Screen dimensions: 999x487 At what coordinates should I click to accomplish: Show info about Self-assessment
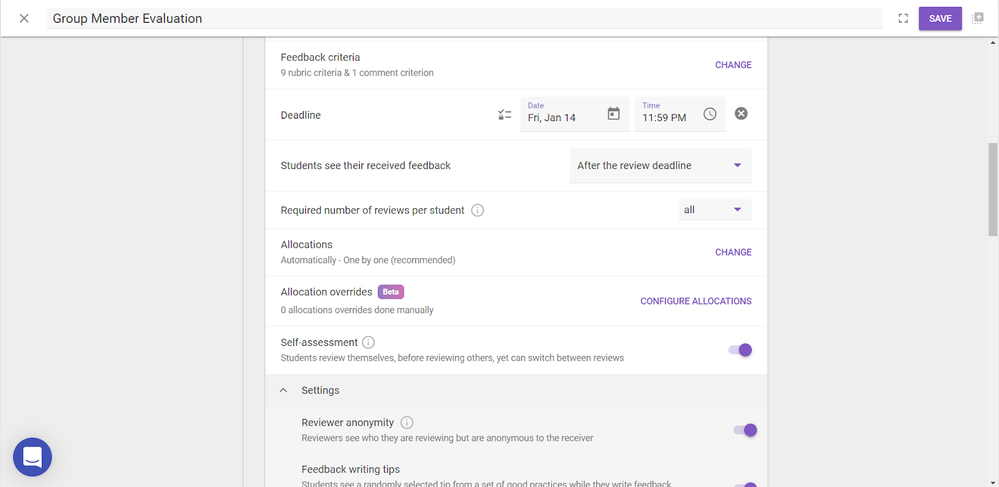pyautogui.click(x=368, y=342)
